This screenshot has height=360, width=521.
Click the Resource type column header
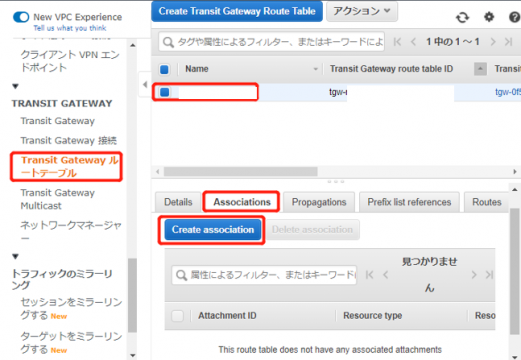pos(373,316)
